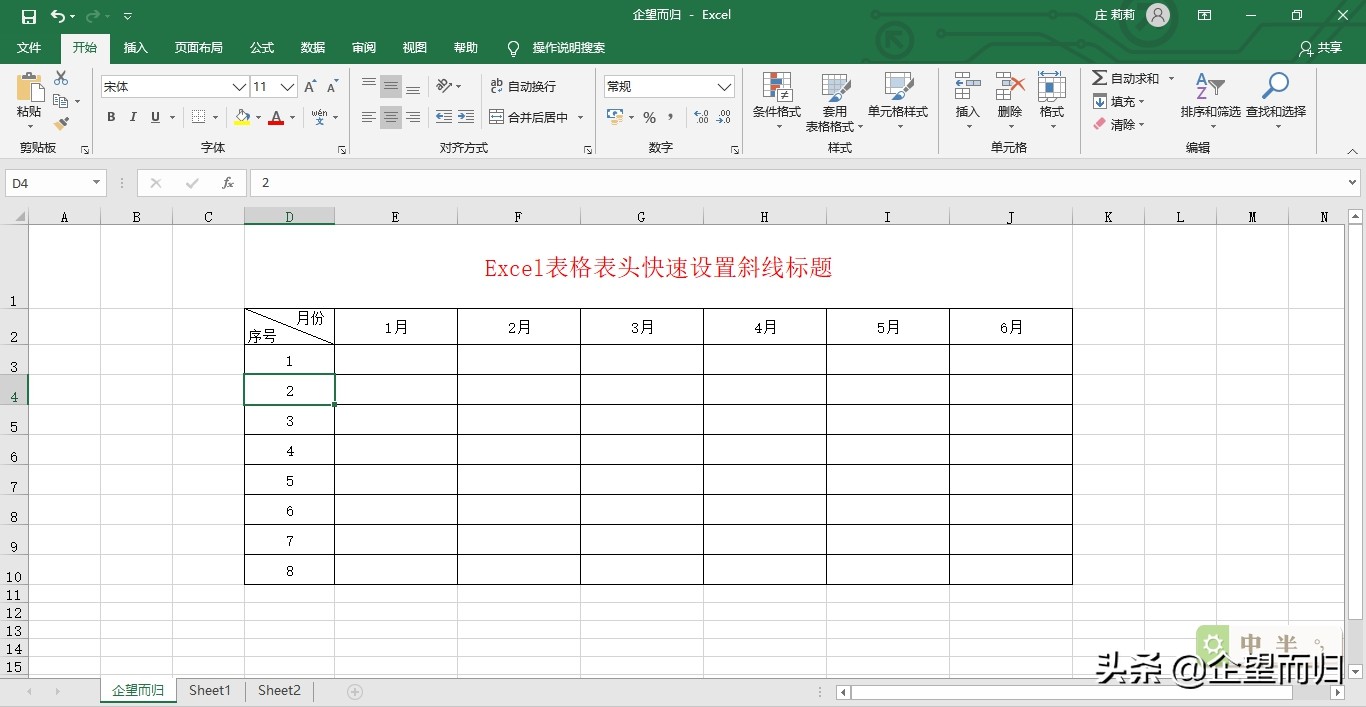
Task: Click 套用表格格式 icon
Action: (836, 101)
